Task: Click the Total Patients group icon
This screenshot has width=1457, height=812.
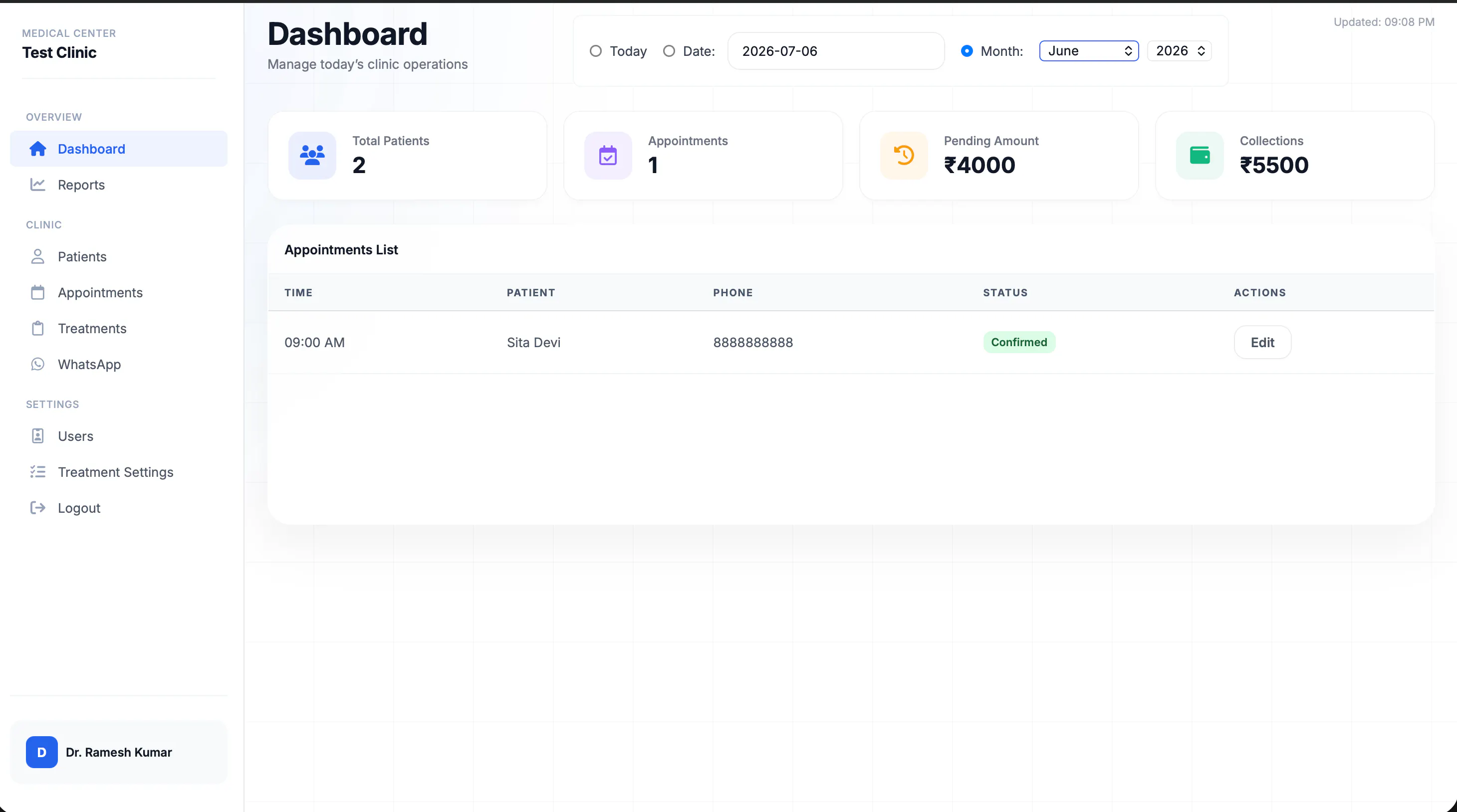Action: click(312, 156)
